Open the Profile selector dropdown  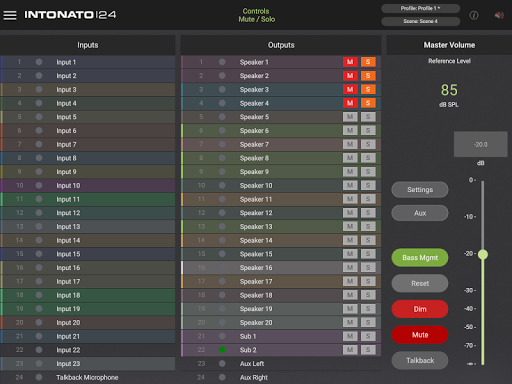420,8
